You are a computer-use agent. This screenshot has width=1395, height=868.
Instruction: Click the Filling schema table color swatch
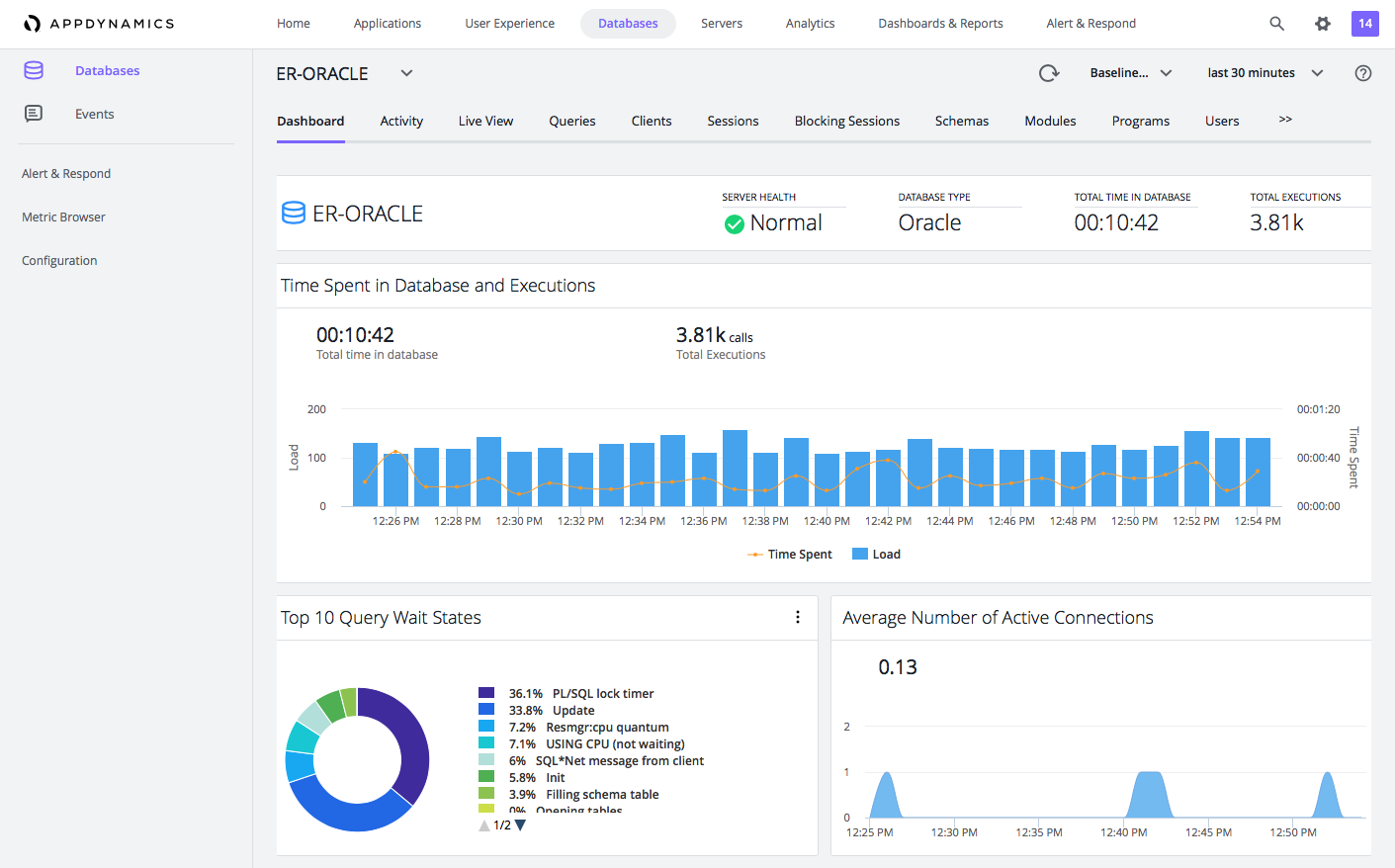pos(486,794)
